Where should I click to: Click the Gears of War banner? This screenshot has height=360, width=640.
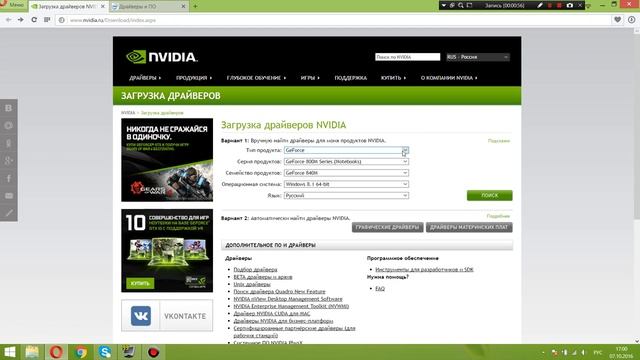click(167, 160)
